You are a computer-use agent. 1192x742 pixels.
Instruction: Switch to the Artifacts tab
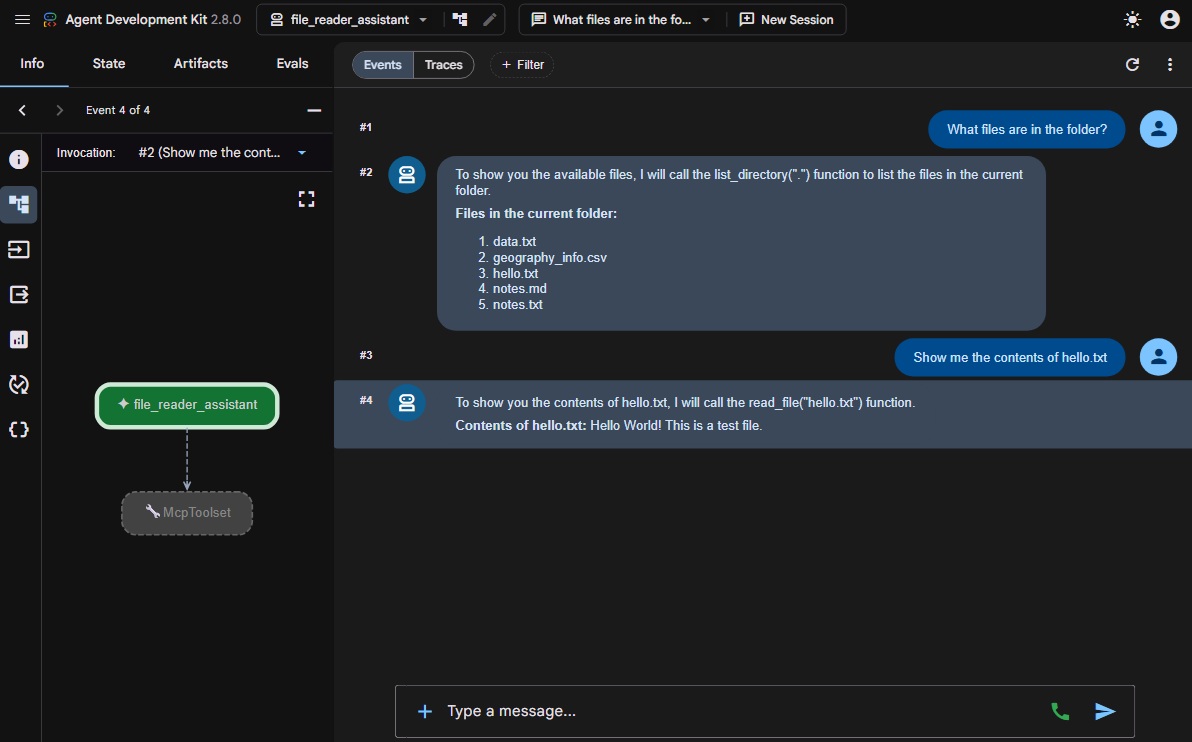pos(201,64)
